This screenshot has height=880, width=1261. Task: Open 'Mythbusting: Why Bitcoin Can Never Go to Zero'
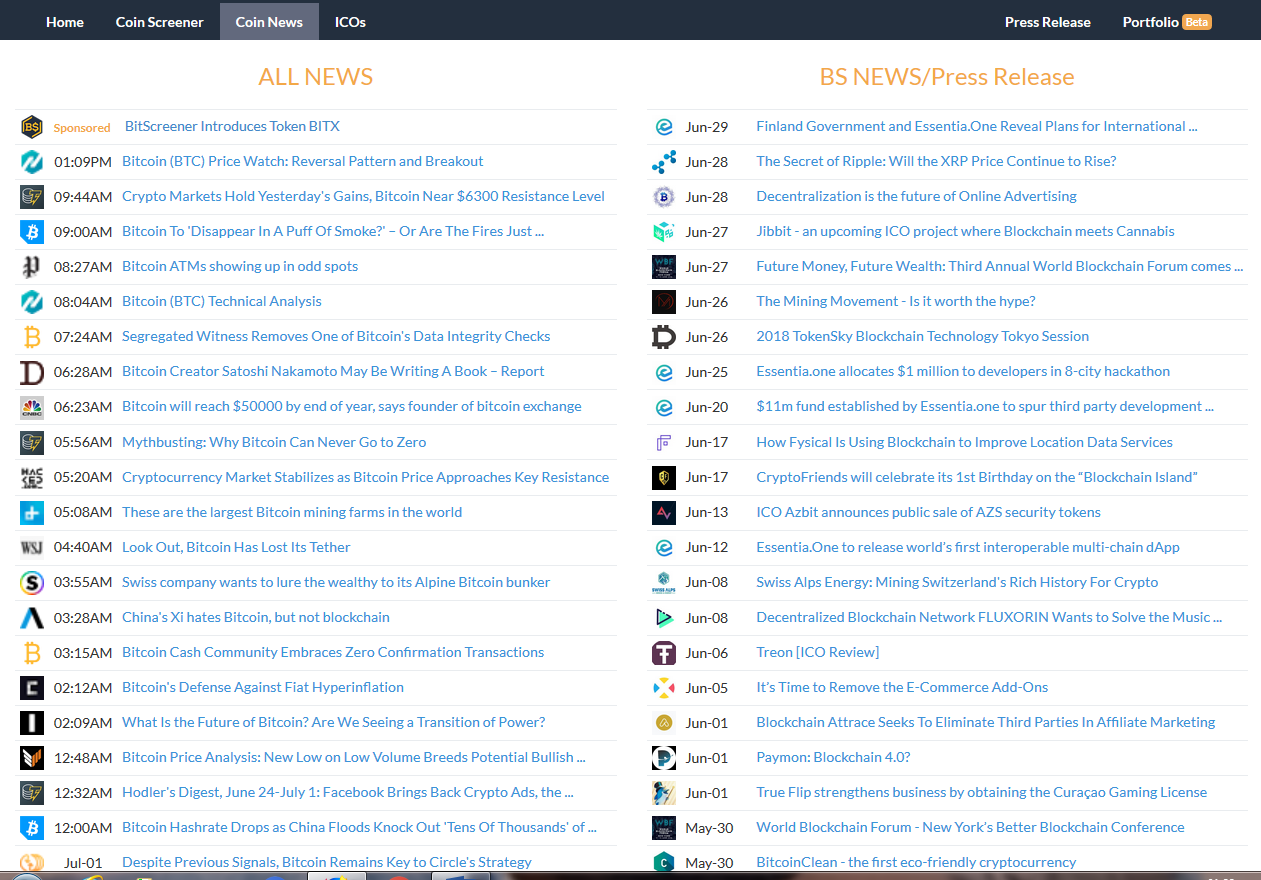point(274,442)
